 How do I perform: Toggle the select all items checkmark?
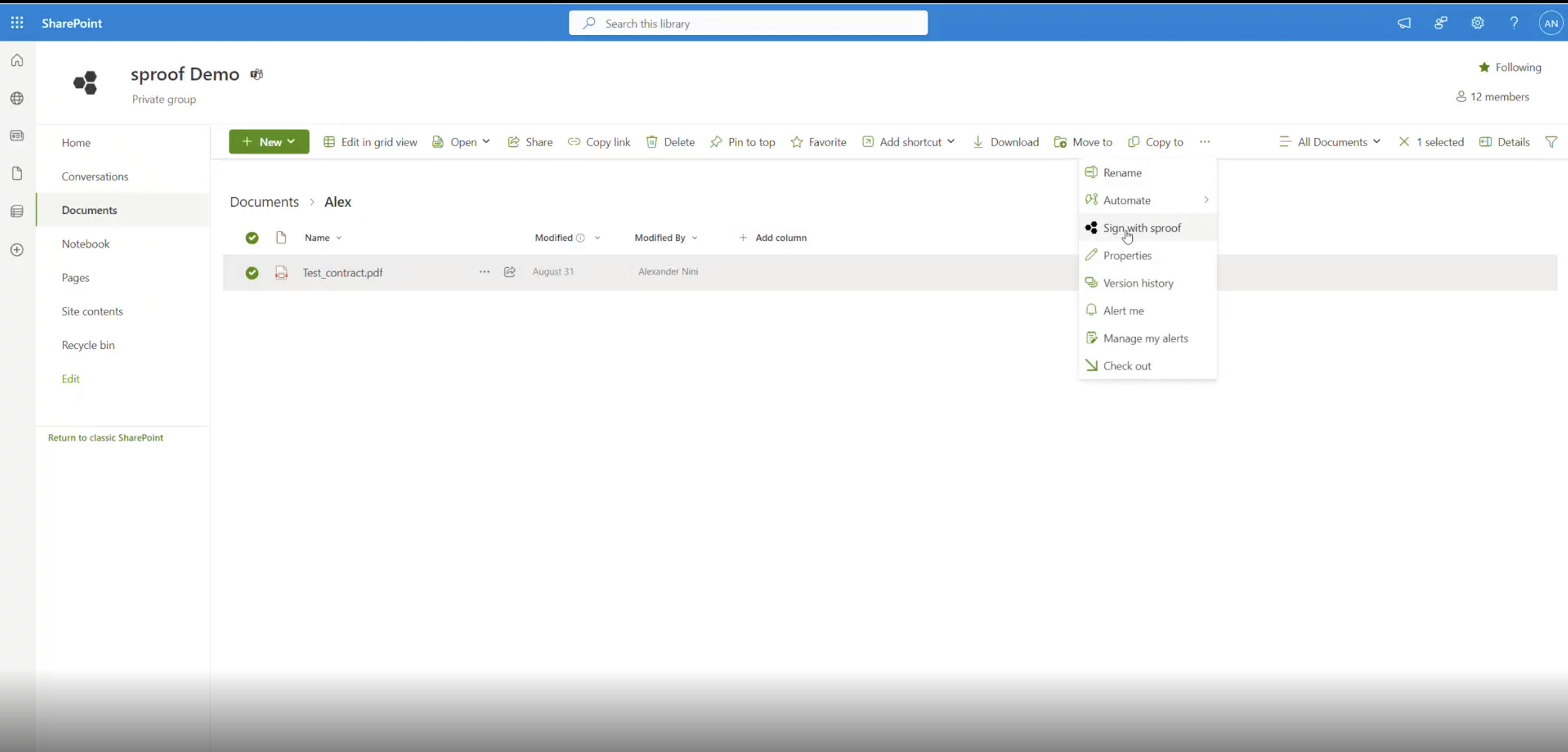point(252,238)
